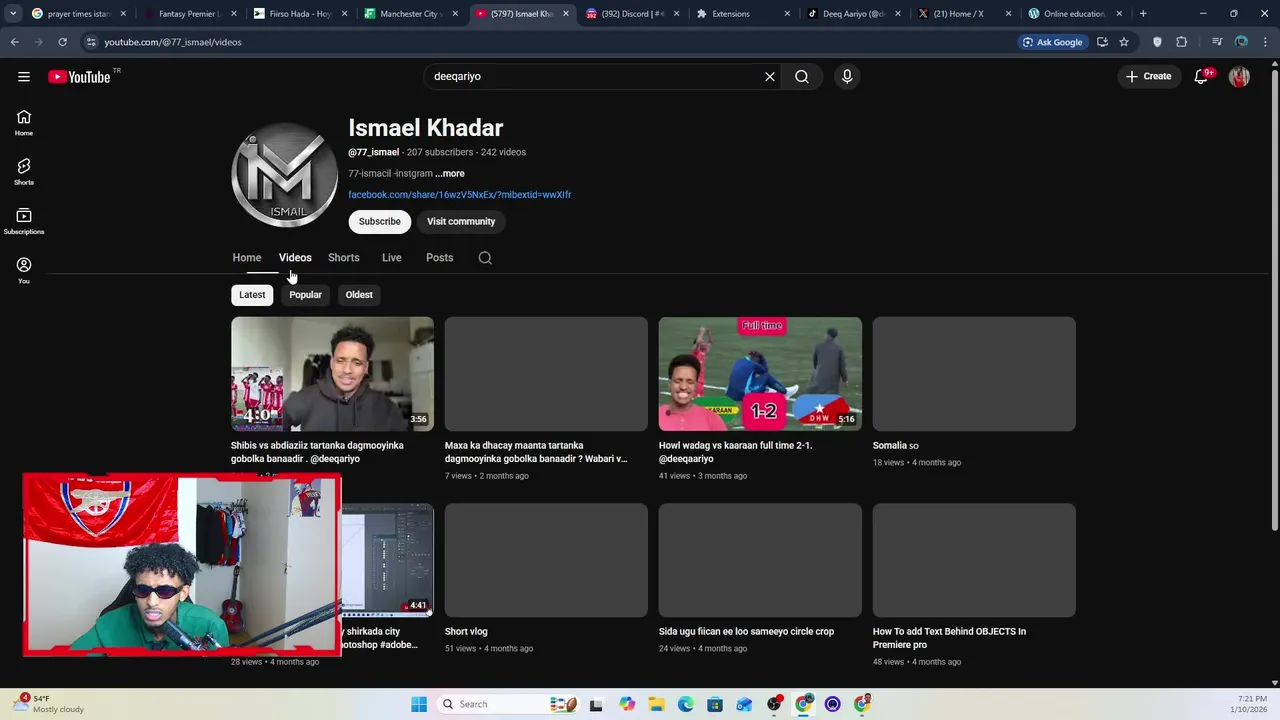1280x720 pixels.
Task: Open the YouTube guide hamburger menu
Action: [24, 76]
